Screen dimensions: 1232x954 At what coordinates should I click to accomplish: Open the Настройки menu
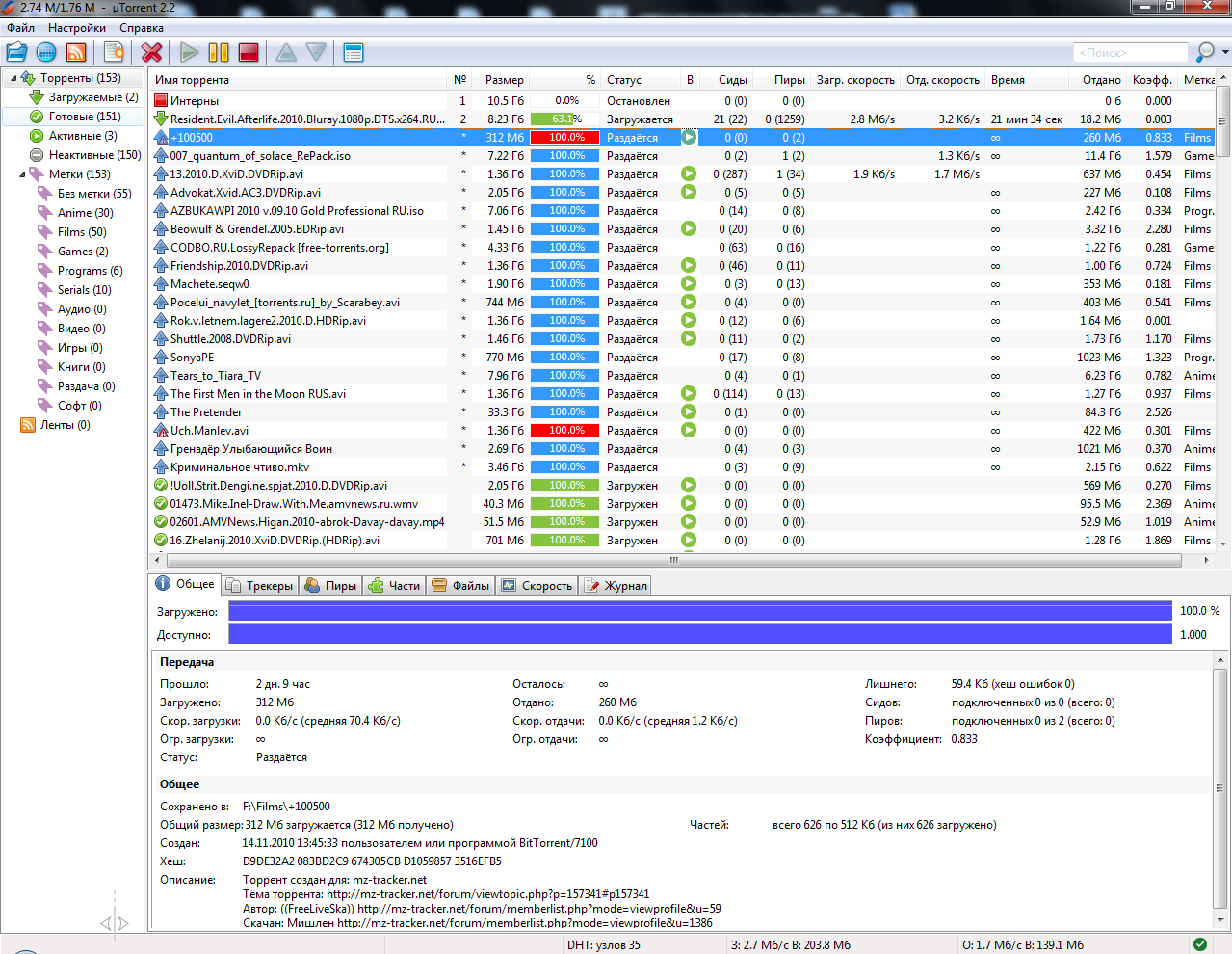click(77, 28)
